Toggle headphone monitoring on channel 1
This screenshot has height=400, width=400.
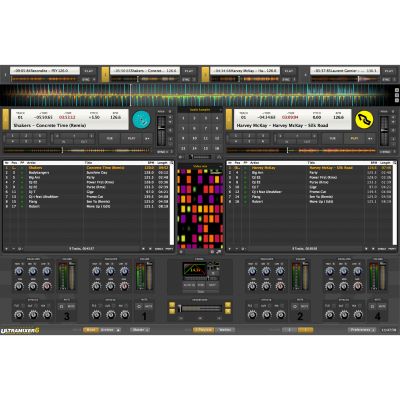tap(139, 306)
